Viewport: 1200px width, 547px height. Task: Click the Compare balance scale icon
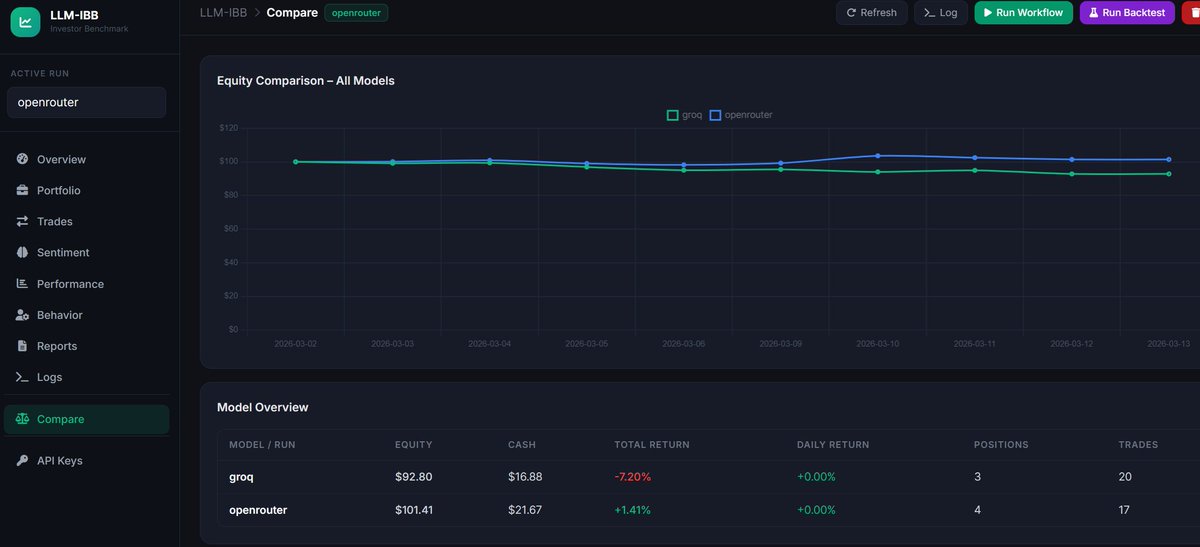coord(22,419)
